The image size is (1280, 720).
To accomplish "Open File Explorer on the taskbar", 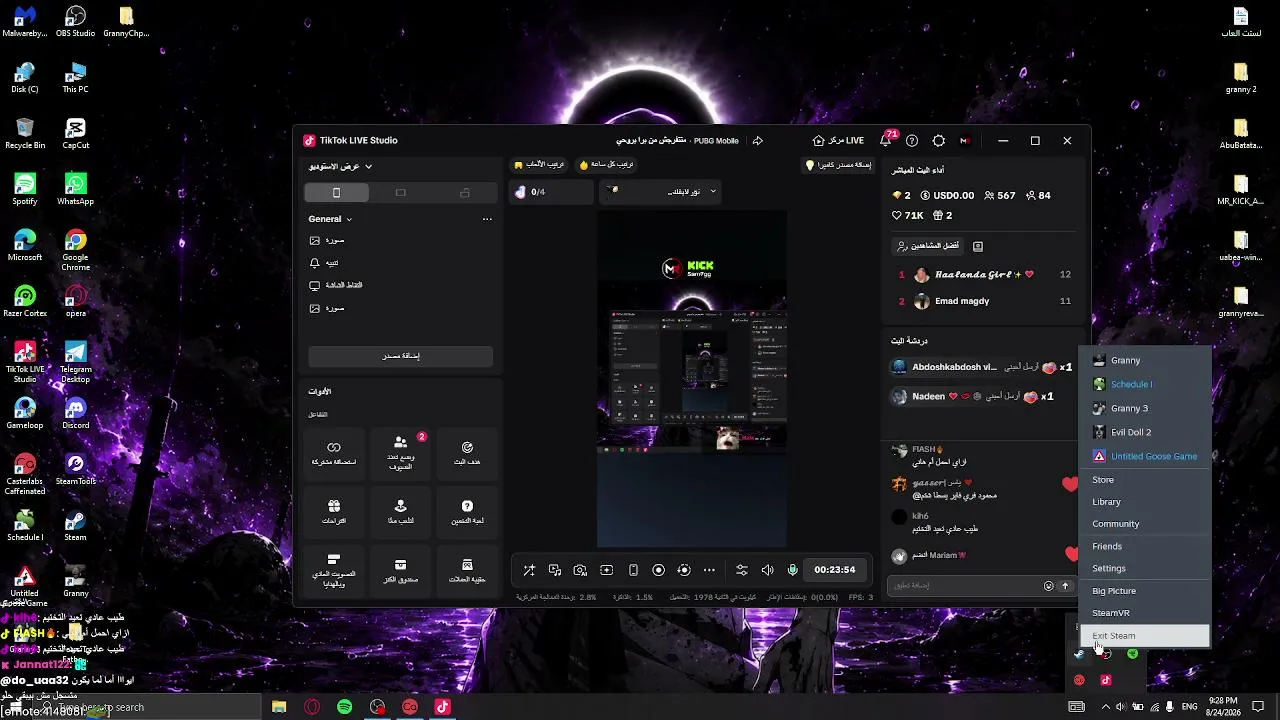I will point(279,707).
